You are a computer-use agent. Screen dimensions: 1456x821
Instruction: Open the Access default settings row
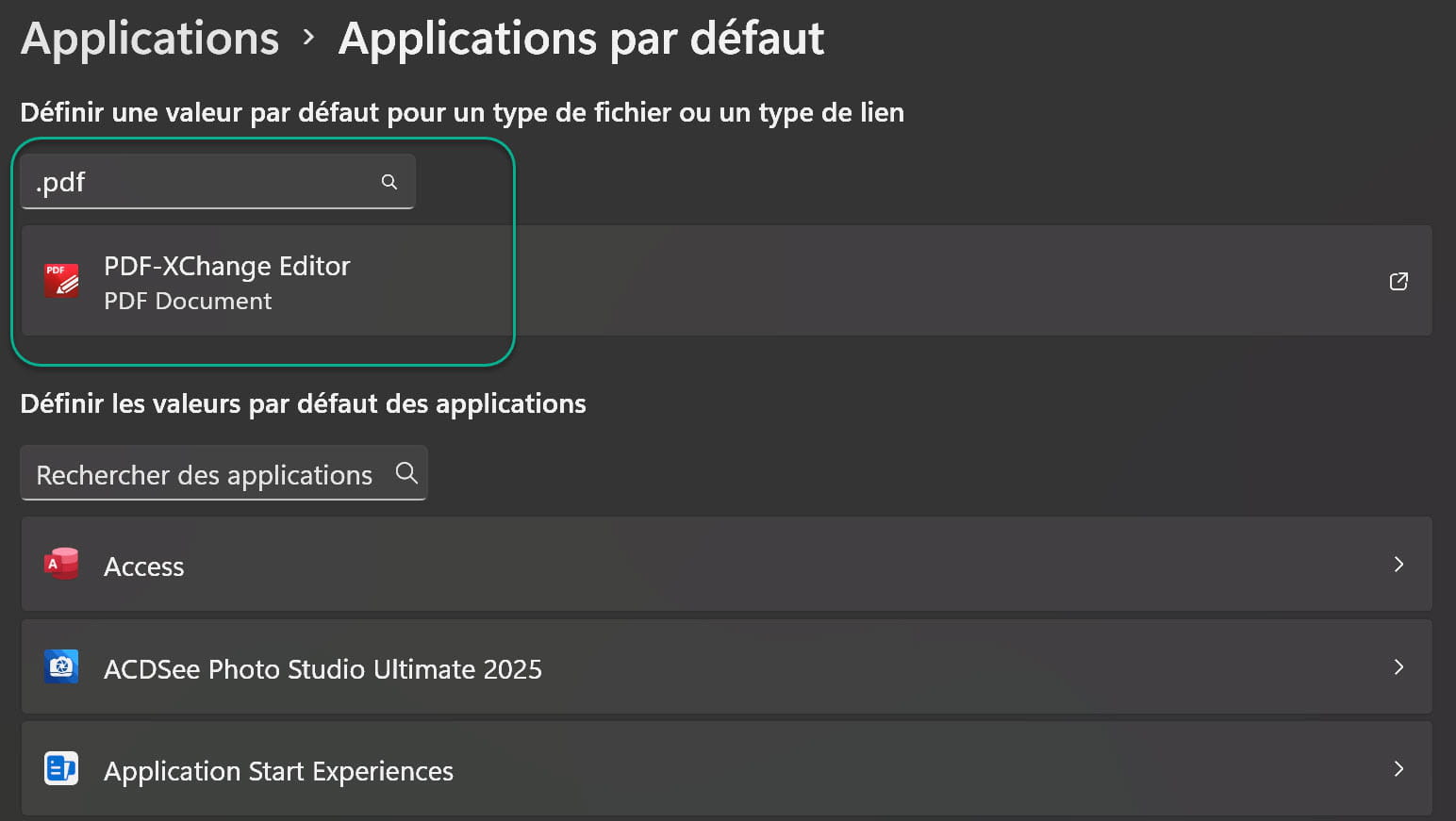coord(726,565)
